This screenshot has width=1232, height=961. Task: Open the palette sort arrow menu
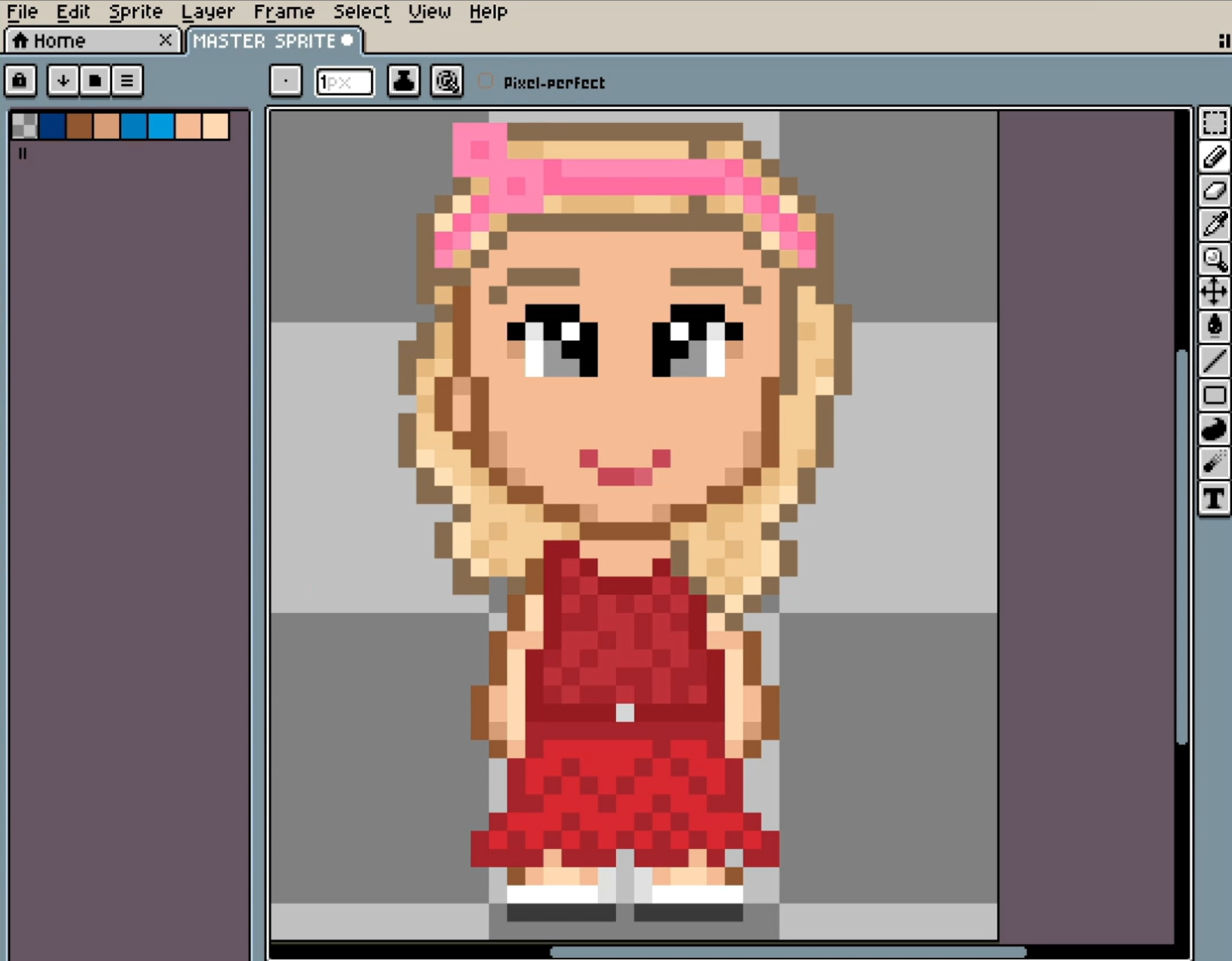click(x=63, y=80)
